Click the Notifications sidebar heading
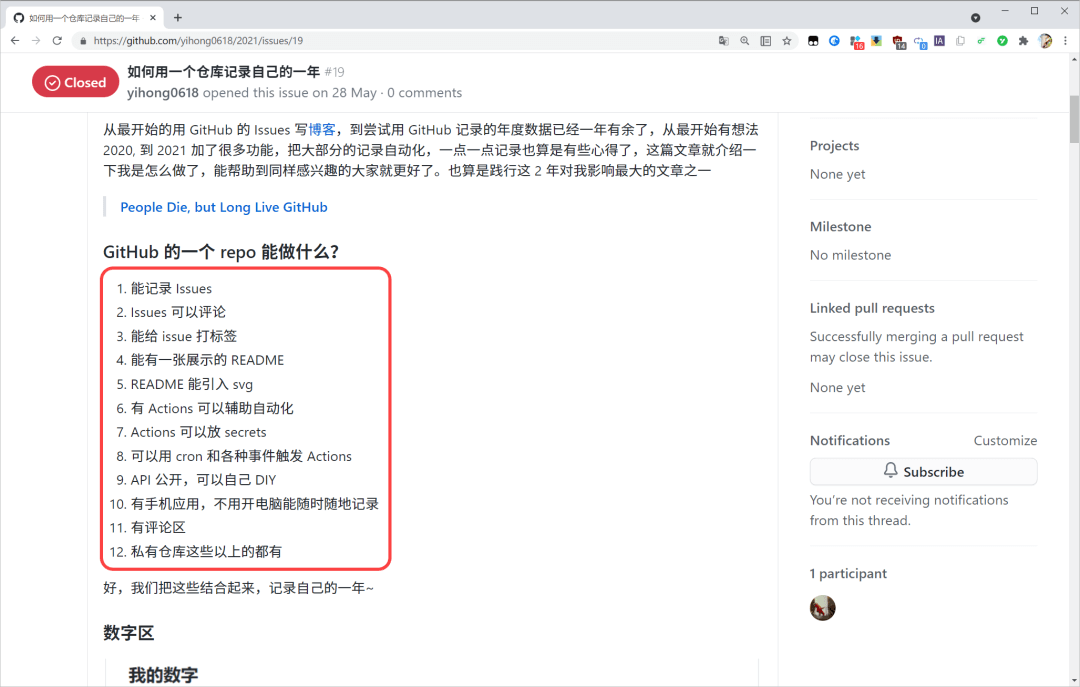1080x687 pixels. pyautogui.click(x=849, y=440)
